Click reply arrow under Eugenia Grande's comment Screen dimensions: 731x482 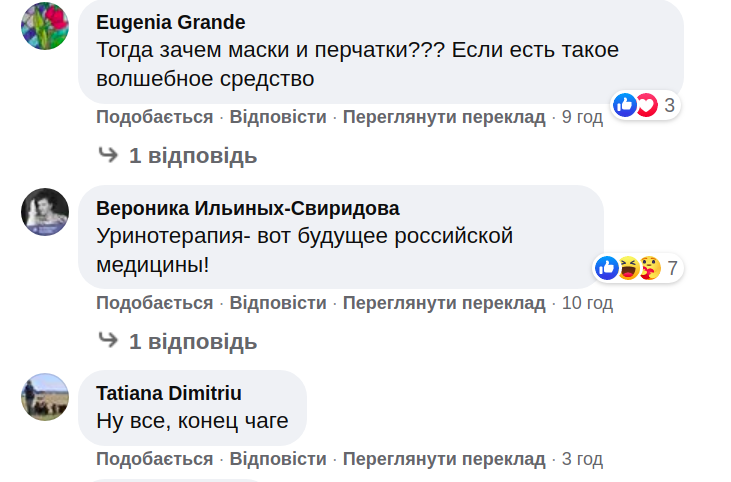click(108, 155)
